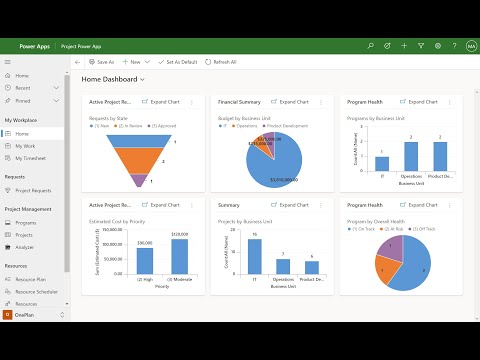The image size is (480, 360).
Task: Expand chart on Summary card
Action: tap(290, 205)
